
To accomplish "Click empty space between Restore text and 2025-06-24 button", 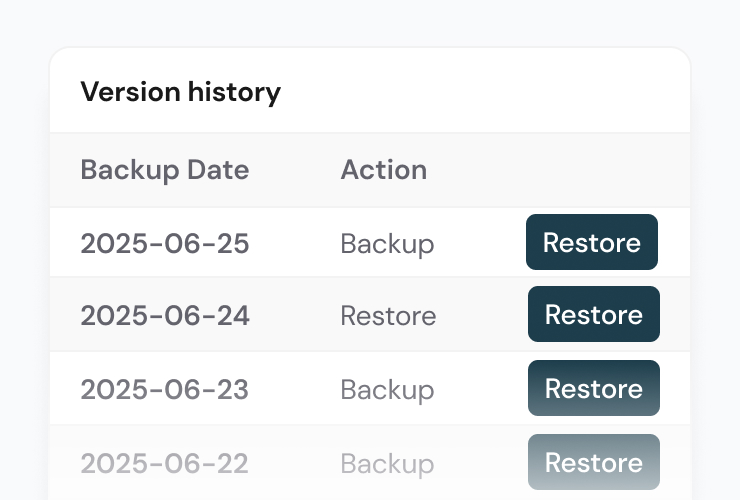I will tap(482, 316).
